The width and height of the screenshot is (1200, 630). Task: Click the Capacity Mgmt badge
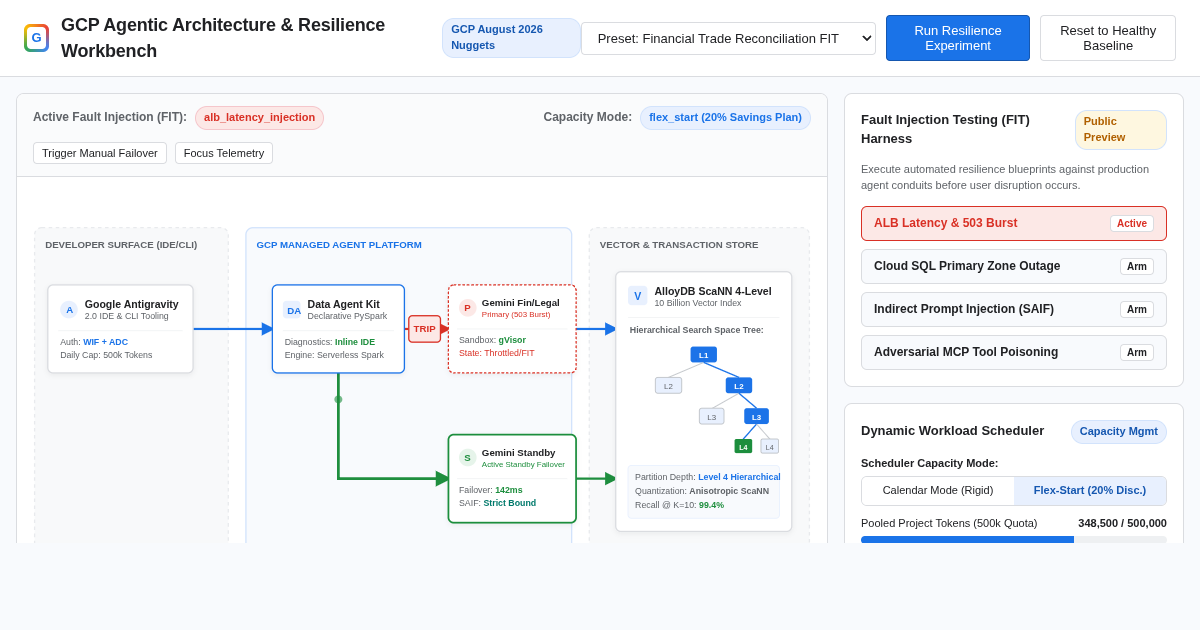pyautogui.click(x=1119, y=432)
